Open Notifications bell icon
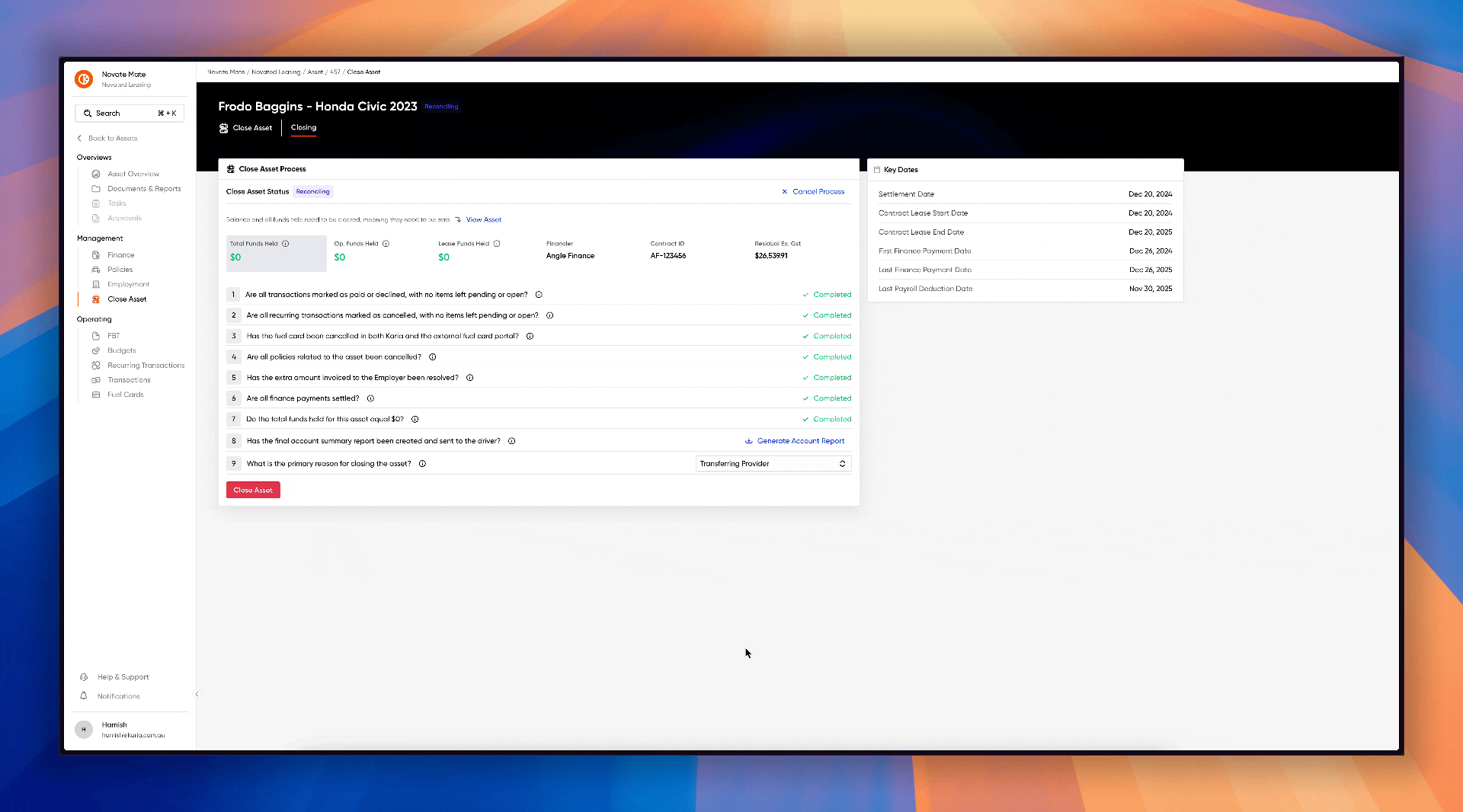1463x812 pixels. [x=84, y=696]
